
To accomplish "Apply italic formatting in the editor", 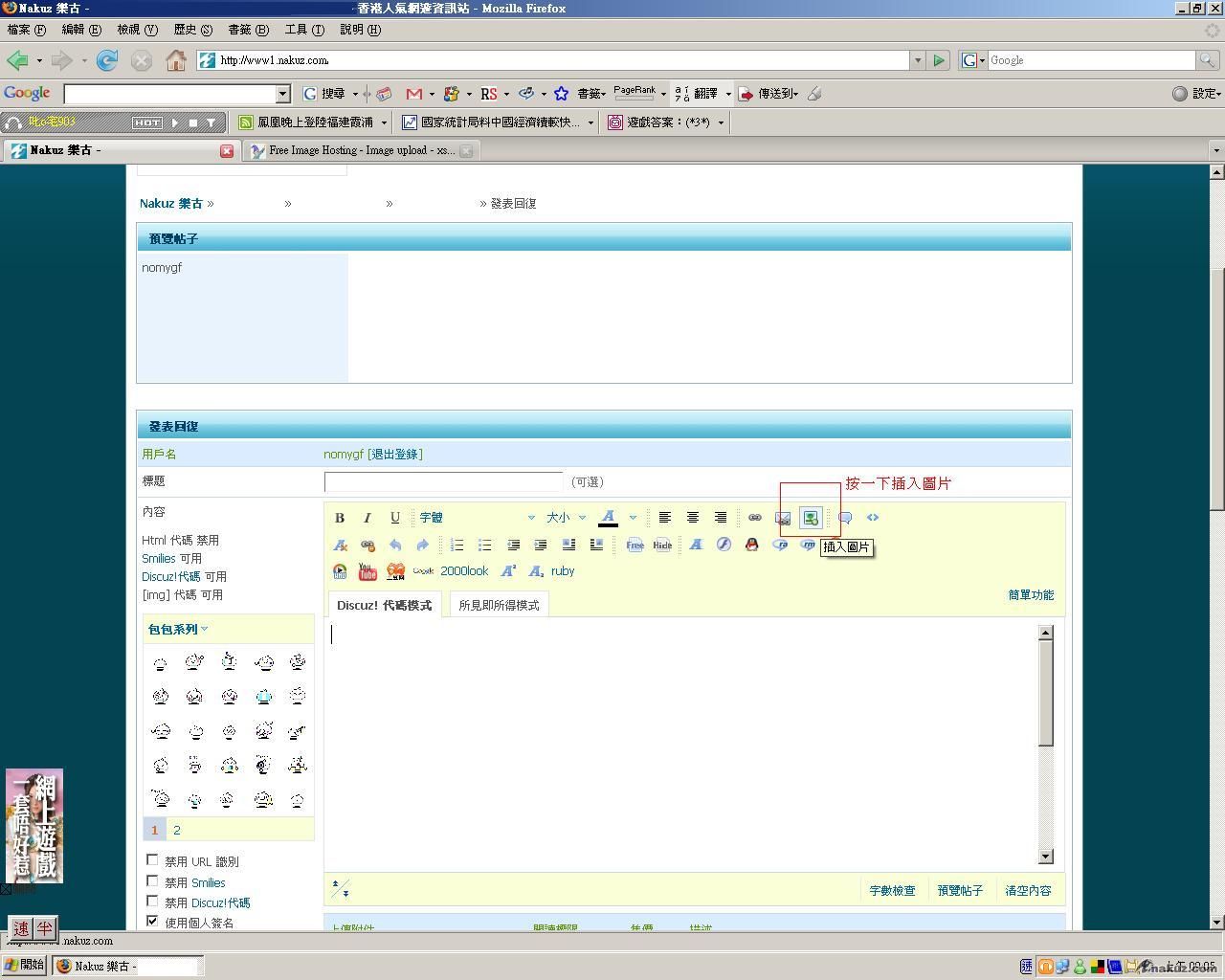I will tap(367, 518).
